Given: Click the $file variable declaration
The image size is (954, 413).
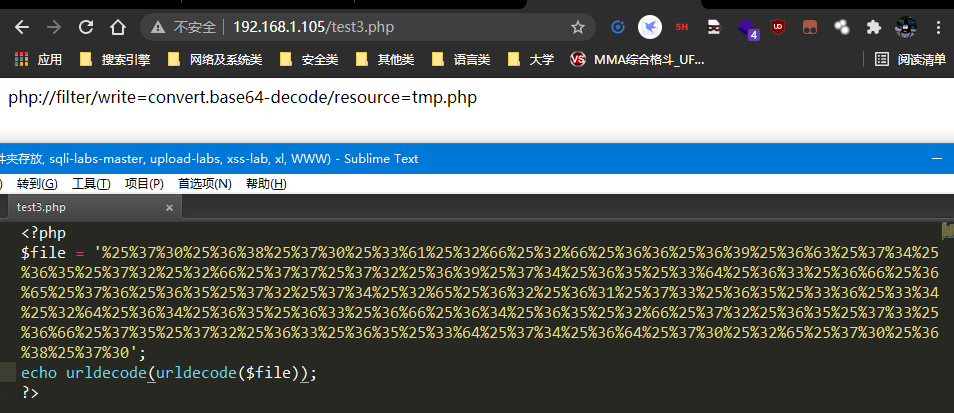Looking at the screenshot, I should (x=43, y=253).
